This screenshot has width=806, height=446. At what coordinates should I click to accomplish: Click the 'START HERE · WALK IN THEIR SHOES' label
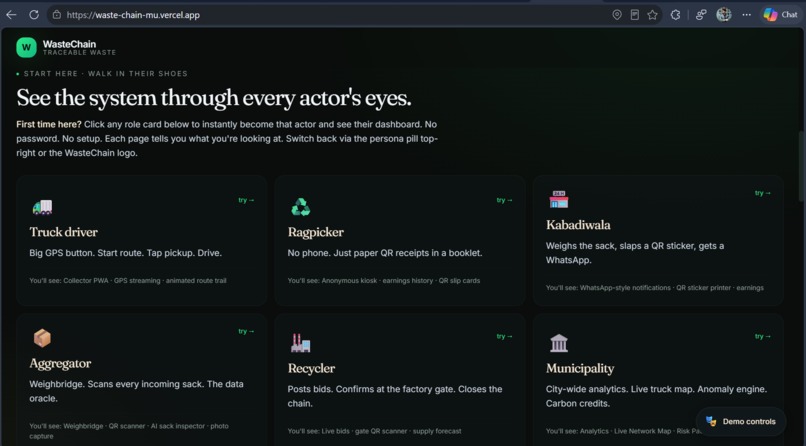[x=106, y=73]
